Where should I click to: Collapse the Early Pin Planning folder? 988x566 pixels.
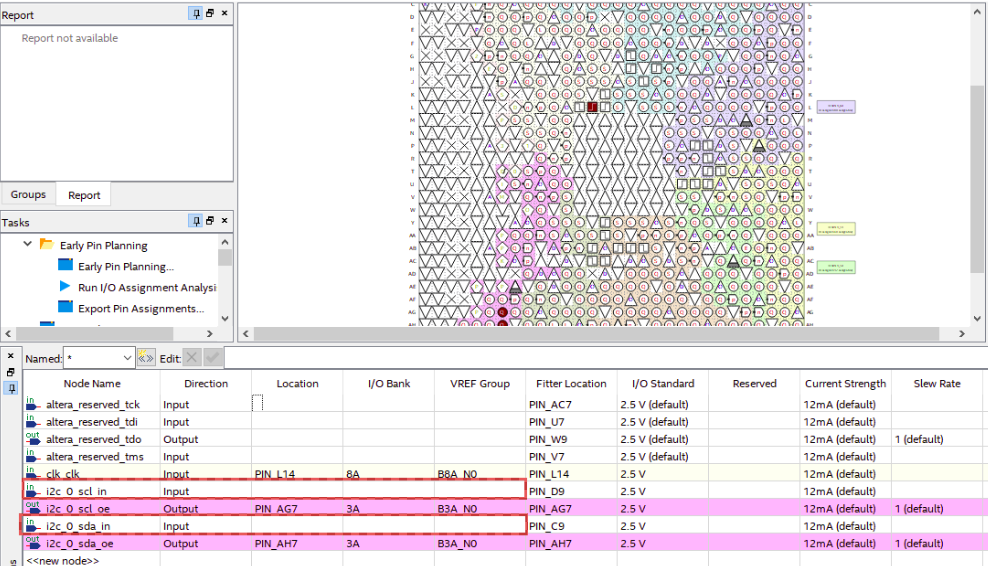27,245
